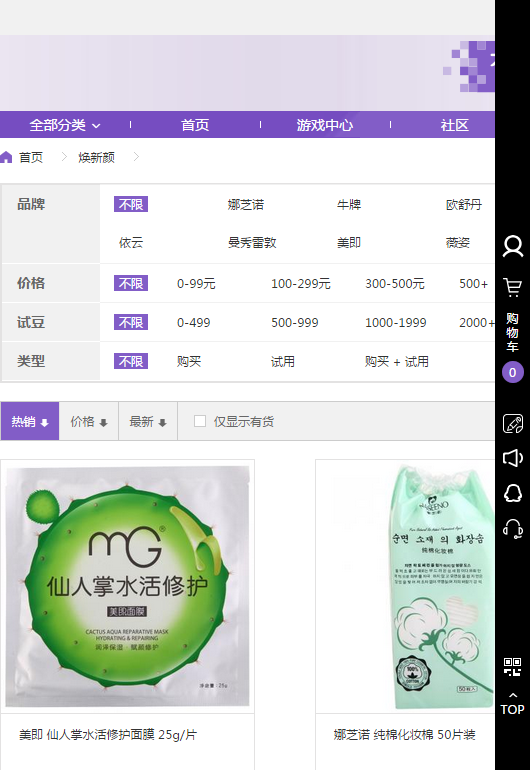Filter price 100-299元
This screenshot has width=530, height=770.
click(x=301, y=283)
